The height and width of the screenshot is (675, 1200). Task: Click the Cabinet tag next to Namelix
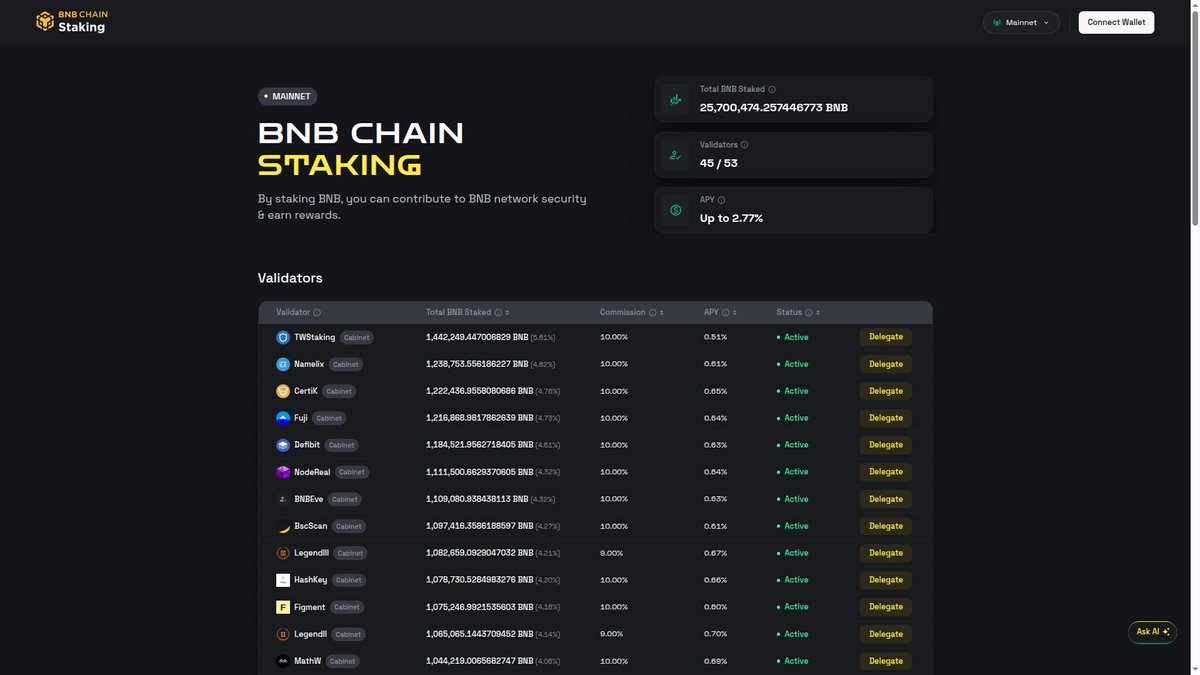coord(345,364)
